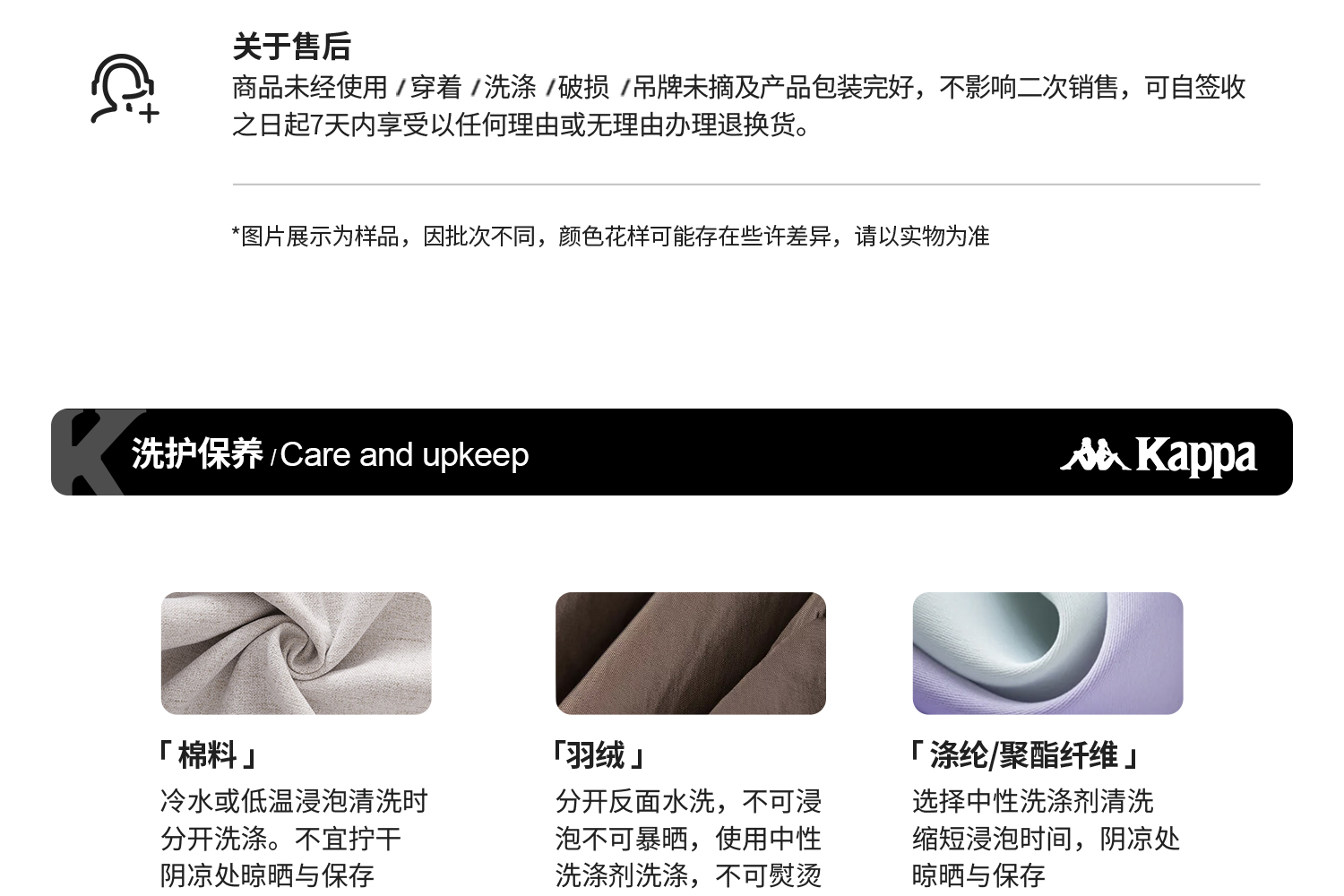Click the Kappa logo in banner

pos(1159,455)
